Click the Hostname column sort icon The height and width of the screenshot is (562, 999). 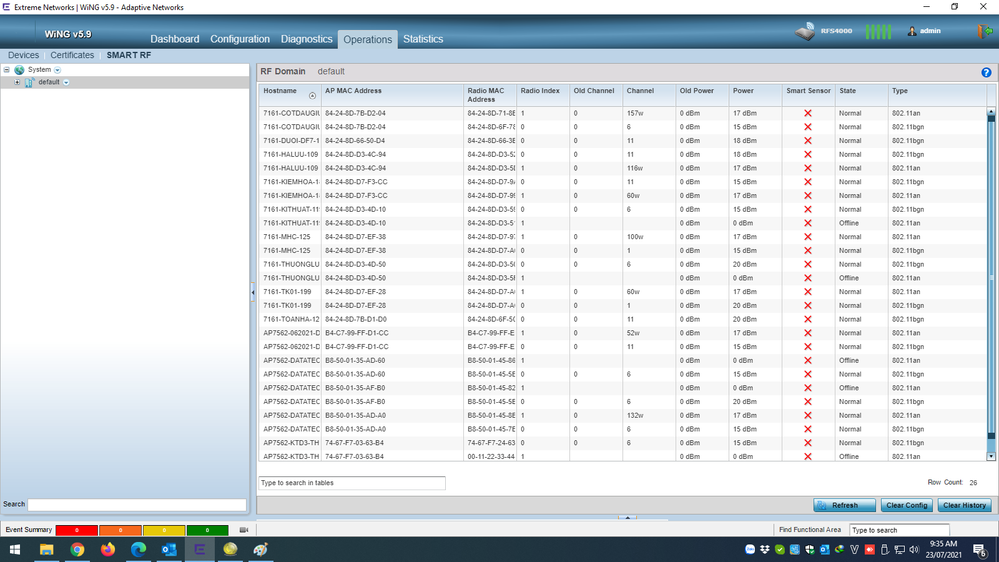click(x=312, y=96)
